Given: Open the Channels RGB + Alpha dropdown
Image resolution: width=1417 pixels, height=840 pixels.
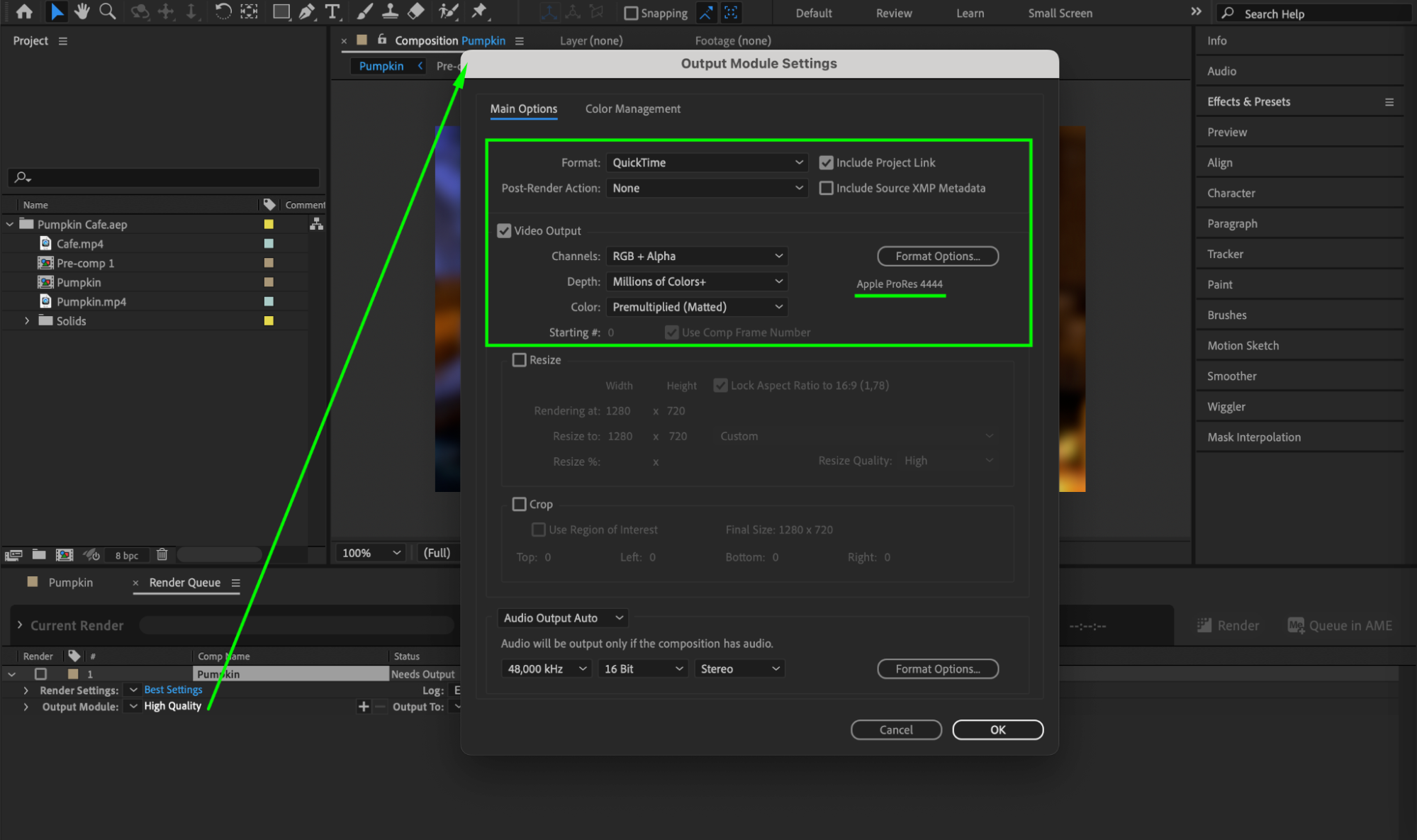Looking at the screenshot, I should click(x=697, y=257).
